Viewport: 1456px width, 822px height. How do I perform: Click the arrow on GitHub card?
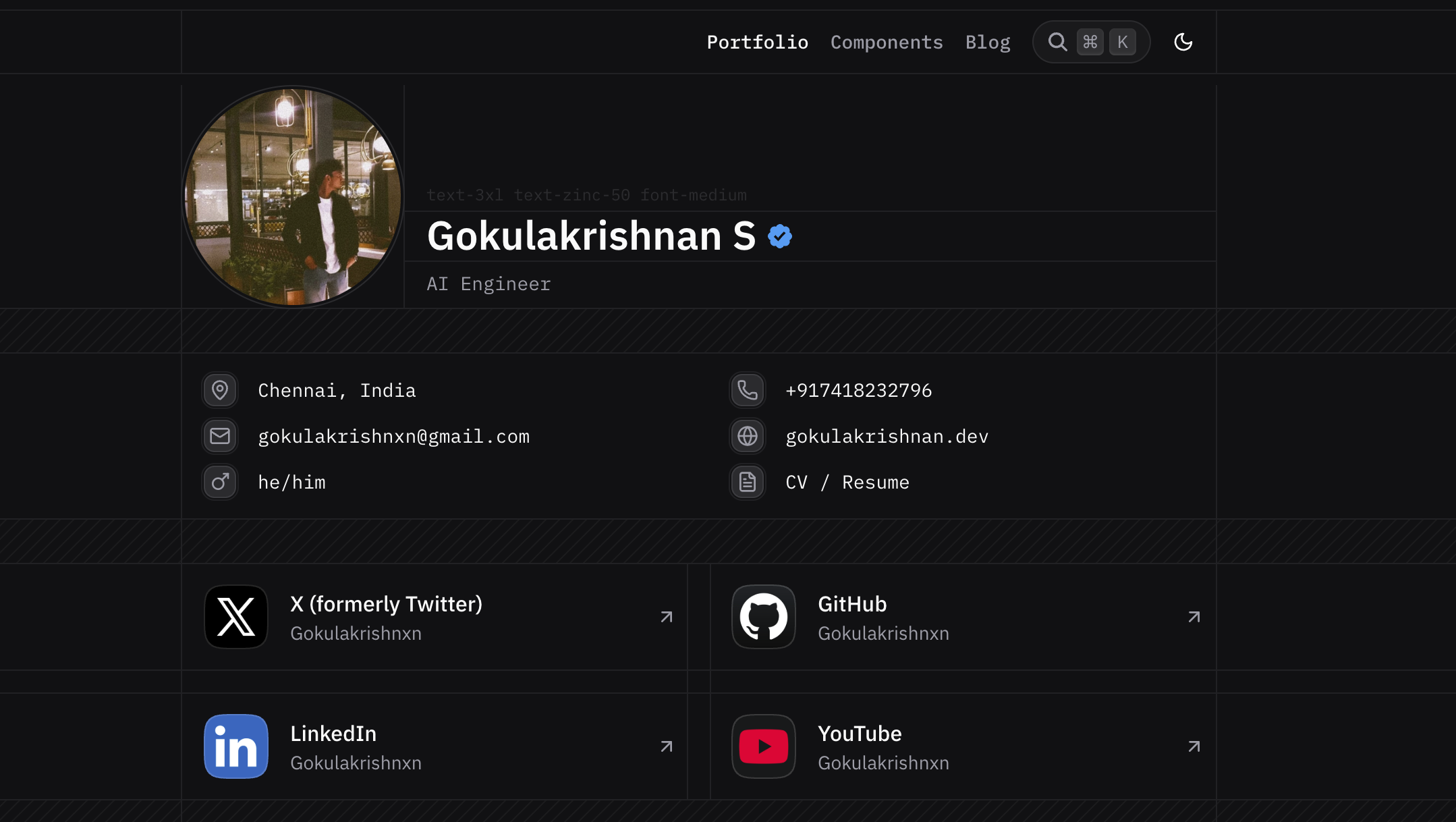point(1194,617)
